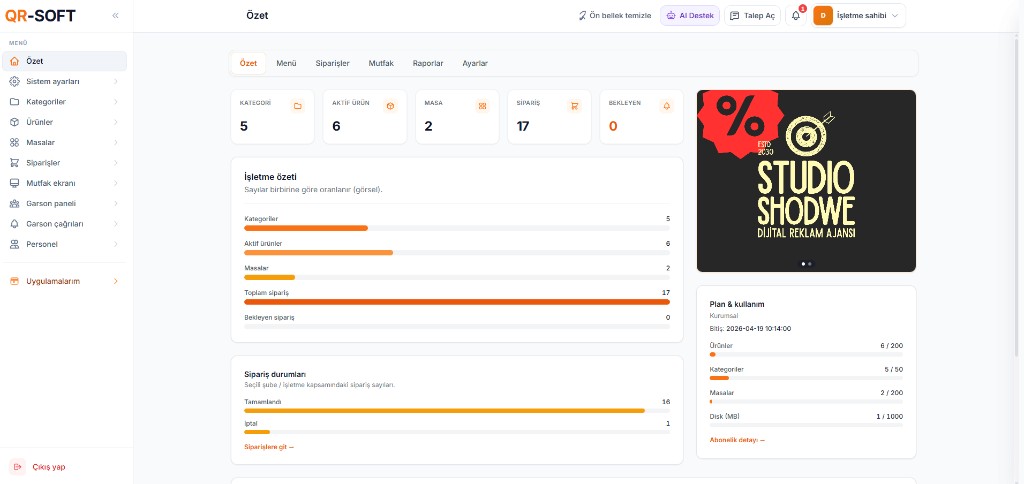Open the Raporlar tab
The height and width of the screenshot is (484, 1024).
(x=428, y=63)
